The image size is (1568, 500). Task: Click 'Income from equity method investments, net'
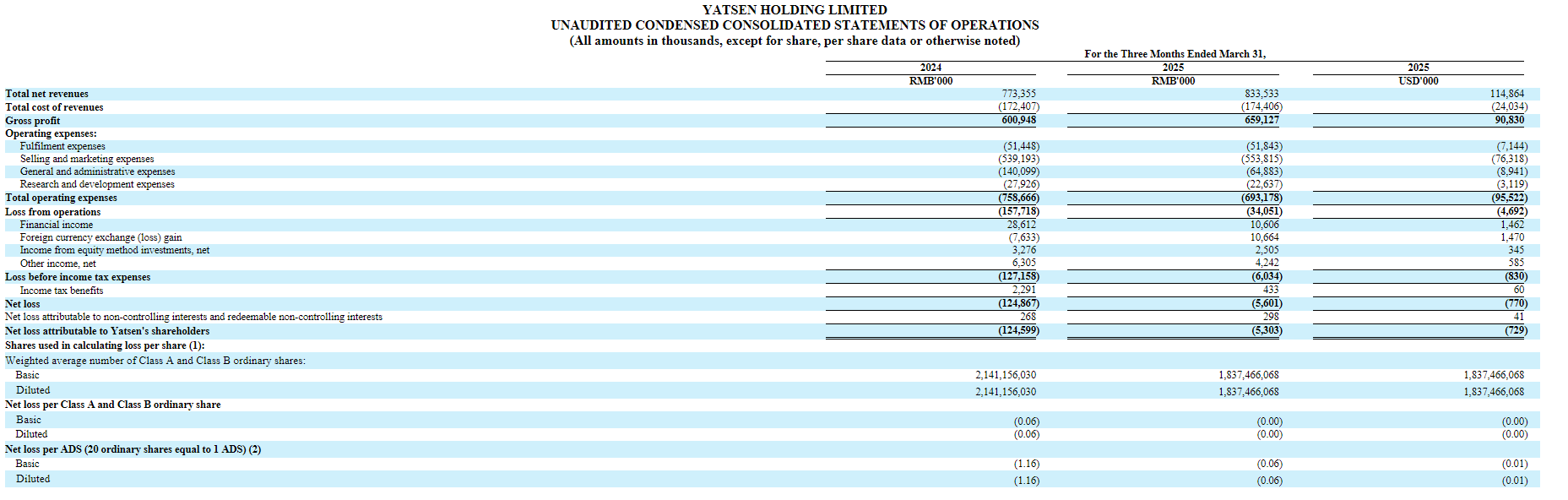pos(115,250)
